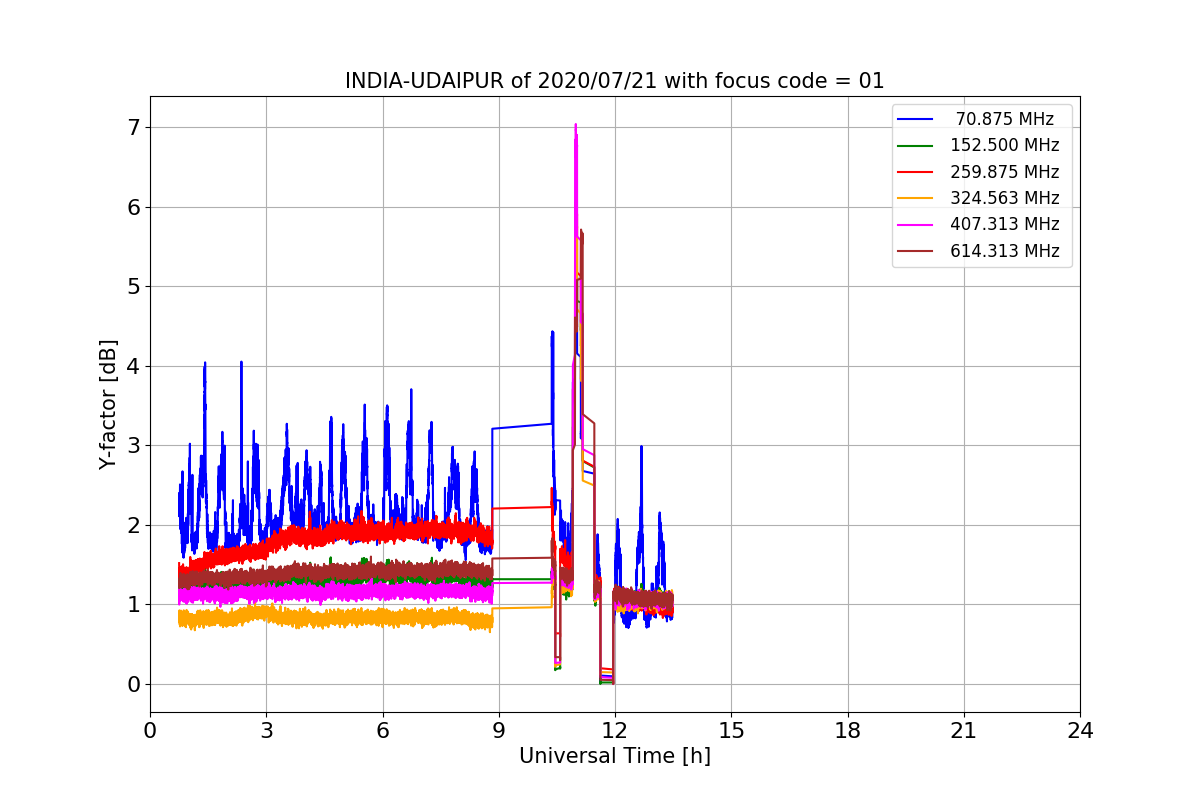Click the brown line sample in legend
This screenshot has height=800, width=1200.
(916, 251)
